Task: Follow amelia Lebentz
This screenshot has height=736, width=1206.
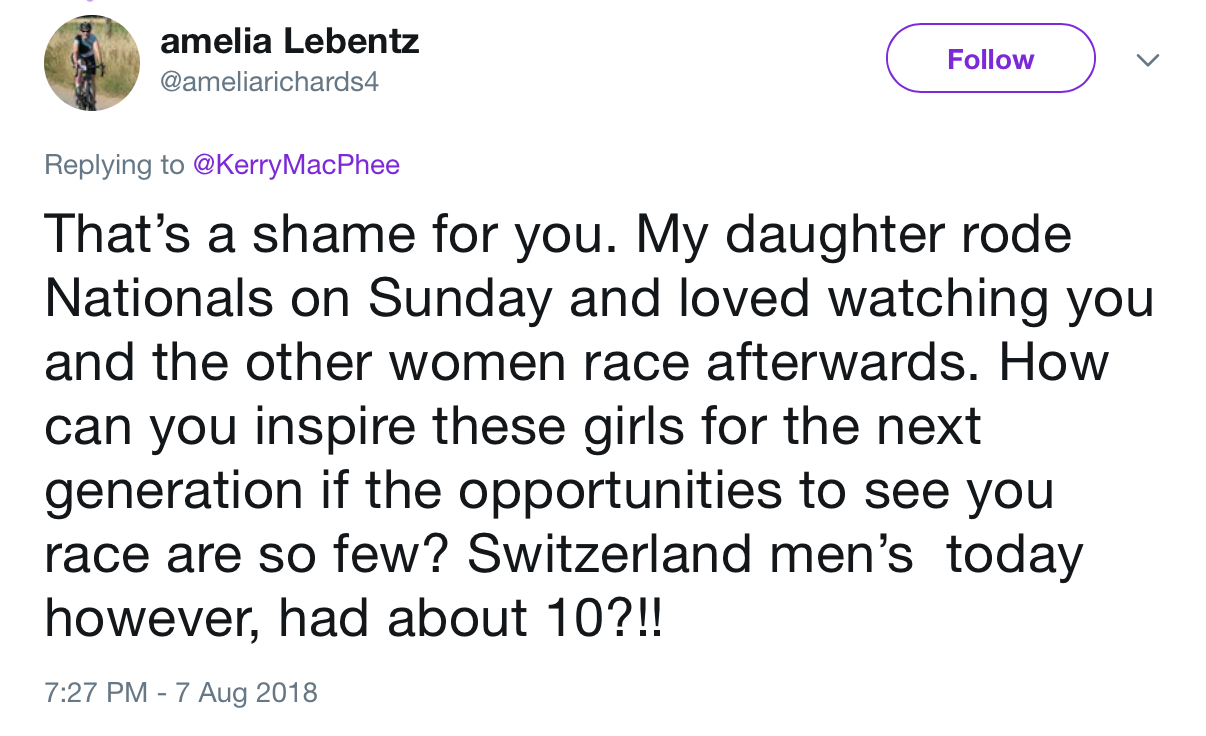Action: click(x=990, y=59)
